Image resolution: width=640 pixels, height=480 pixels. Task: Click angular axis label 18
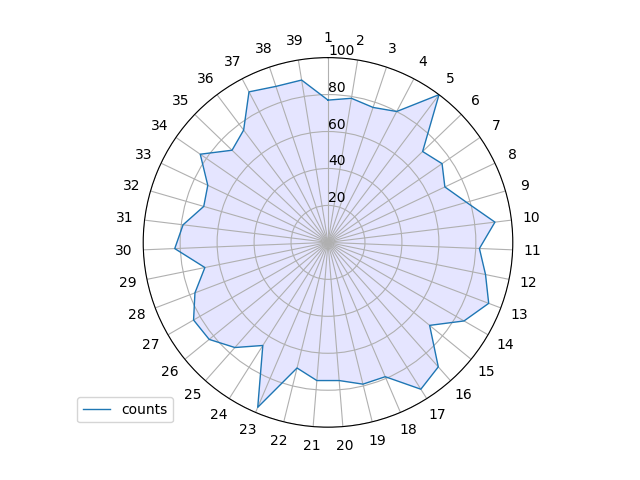point(408,429)
